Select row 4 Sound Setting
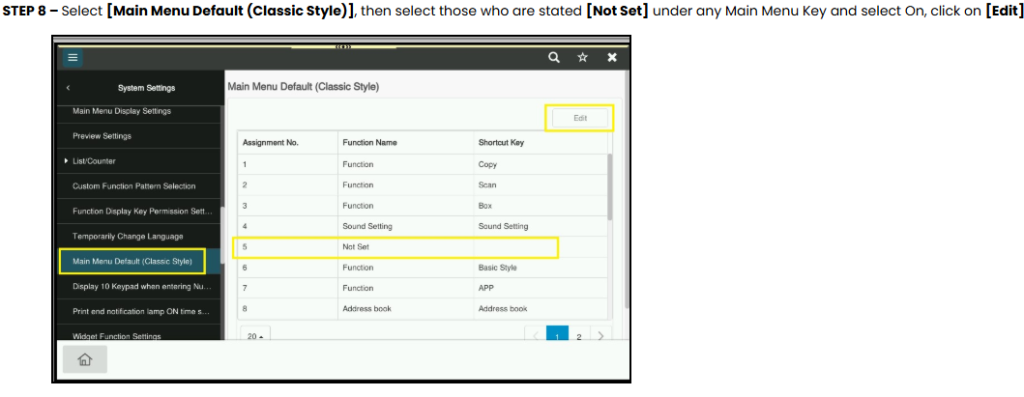 (423, 226)
